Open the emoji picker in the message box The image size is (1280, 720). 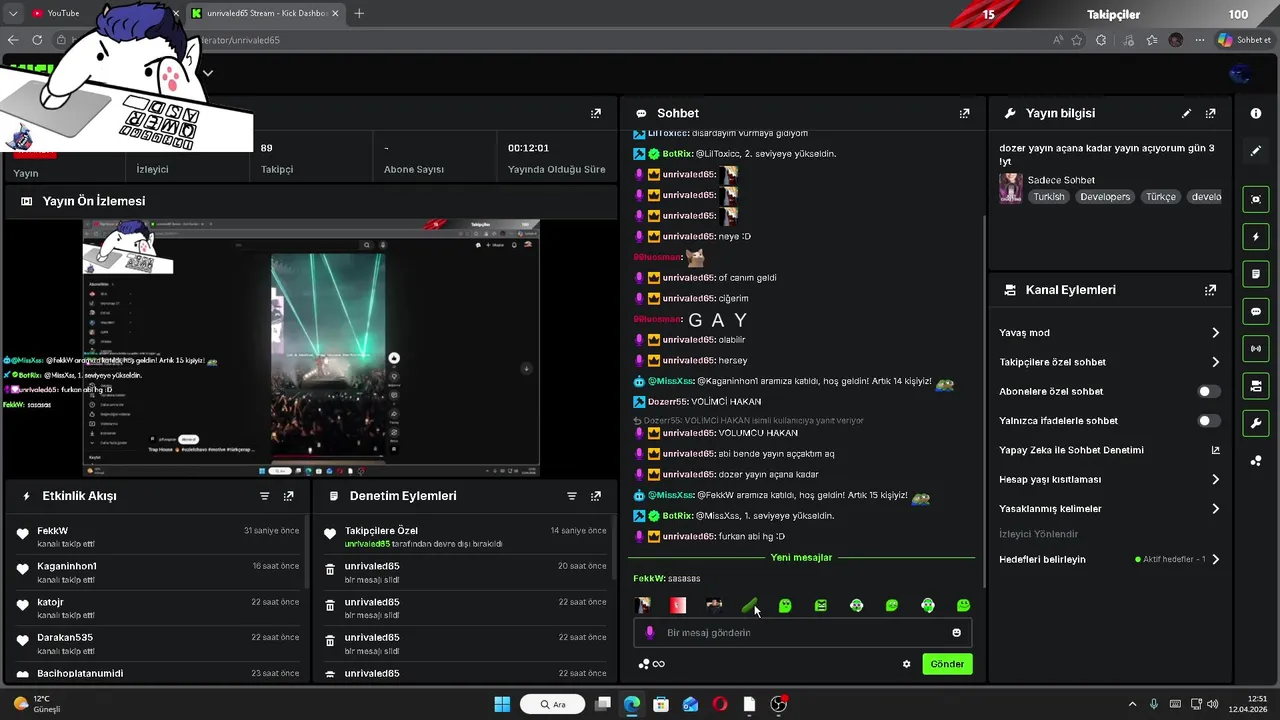pyautogui.click(x=956, y=633)
